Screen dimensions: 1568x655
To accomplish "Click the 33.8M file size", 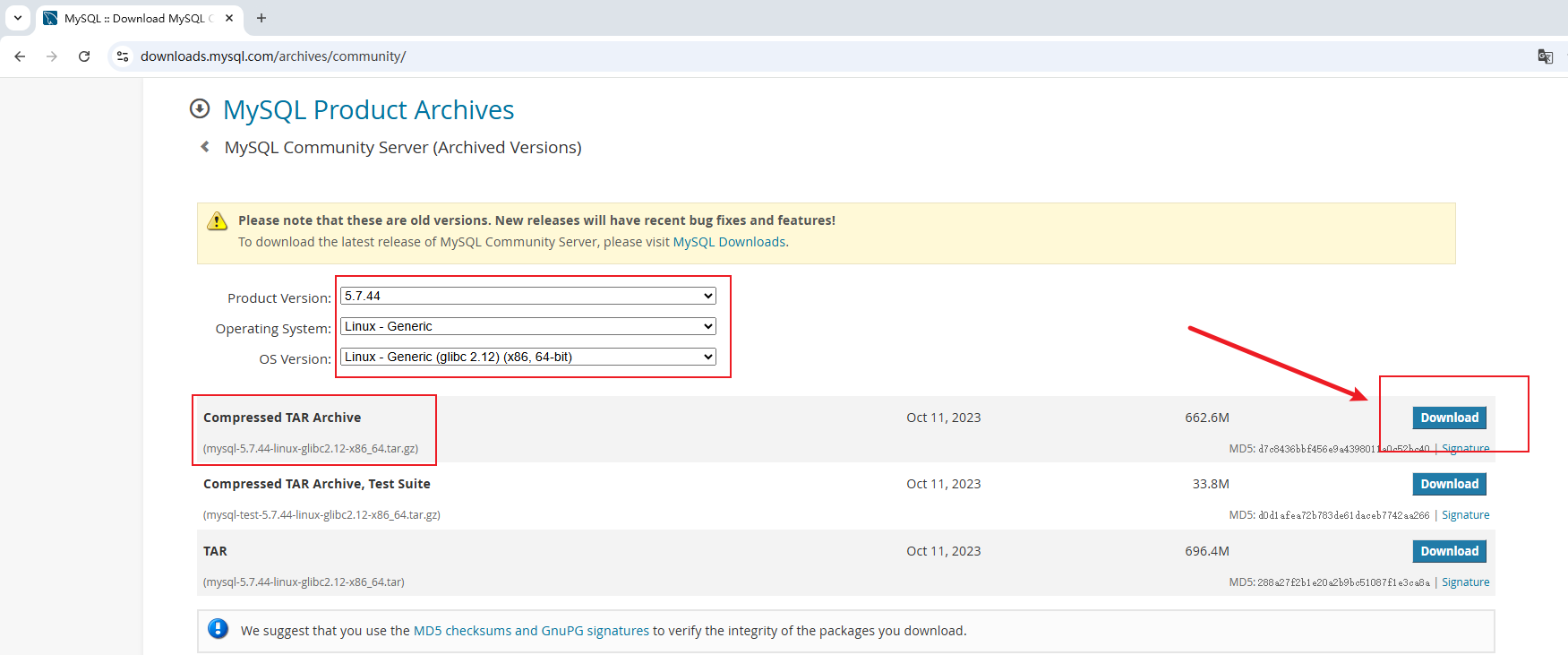I will coord(1211,484).
